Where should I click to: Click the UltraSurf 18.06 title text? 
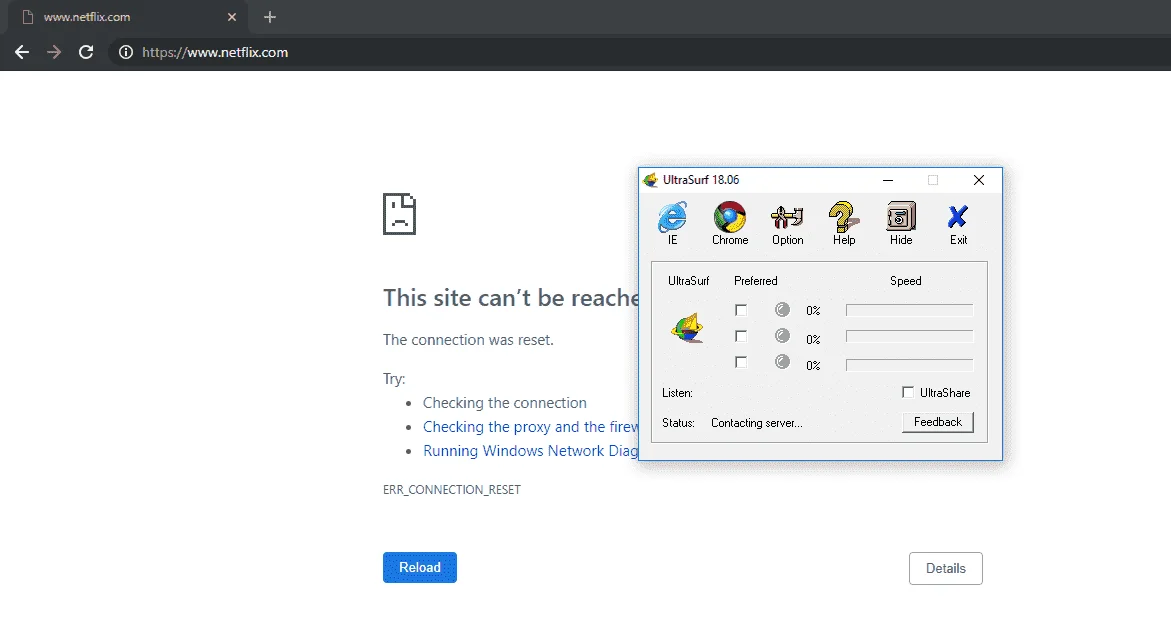pyautogui.click(x=701, y=180)
